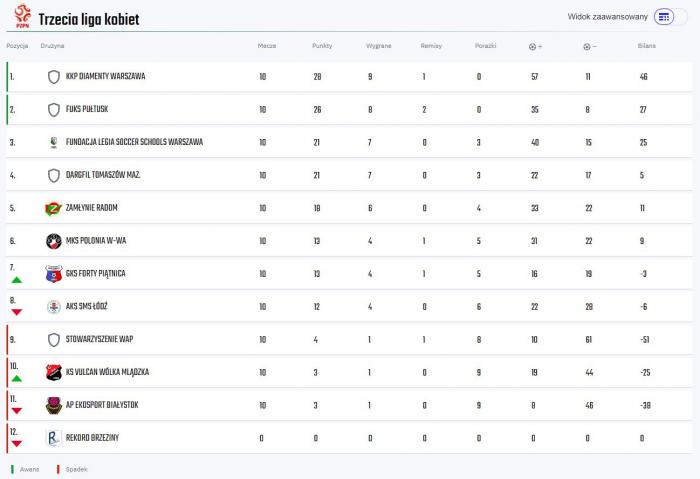Open Stowarzyszenie WAP team row
Image resolution: width=700 pixels, height=479 pixels.
pyautogui.click(x=349, y=339)
